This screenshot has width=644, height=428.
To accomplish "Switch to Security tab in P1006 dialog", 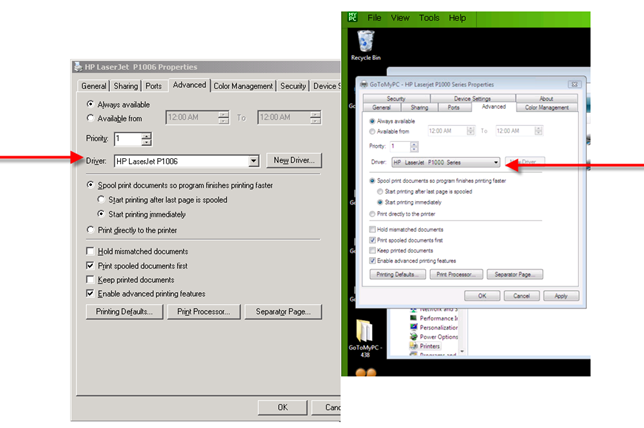I will point(293,86).
